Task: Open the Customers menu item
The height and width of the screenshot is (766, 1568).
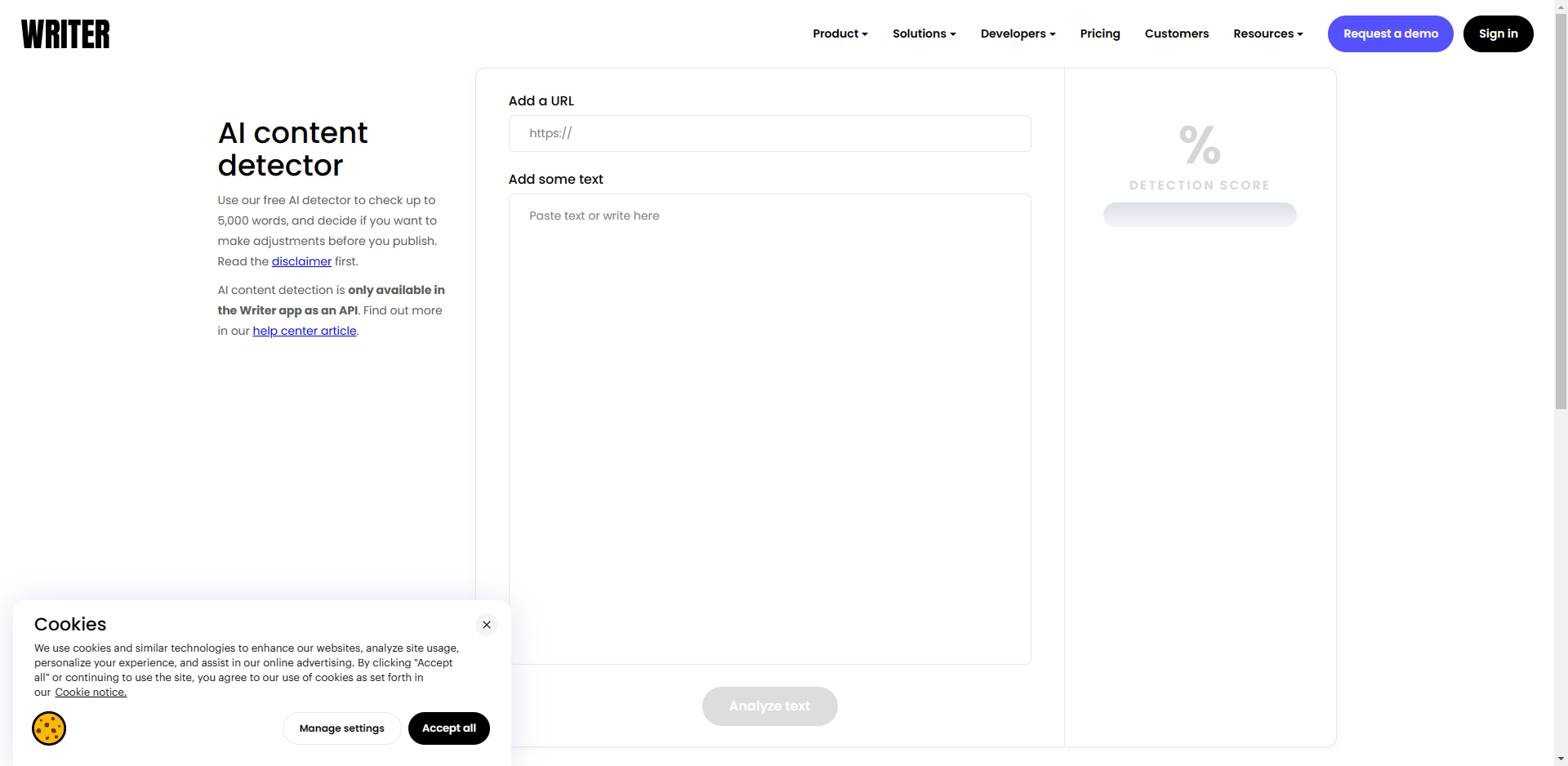Action: pos(1176,33)
